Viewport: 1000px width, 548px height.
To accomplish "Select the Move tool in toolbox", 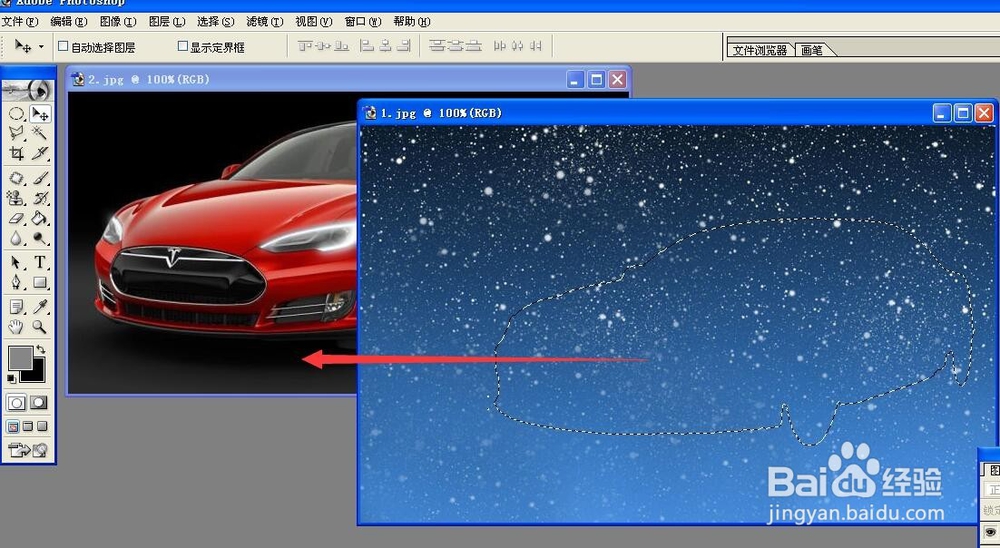I will [x=40, y=114].
